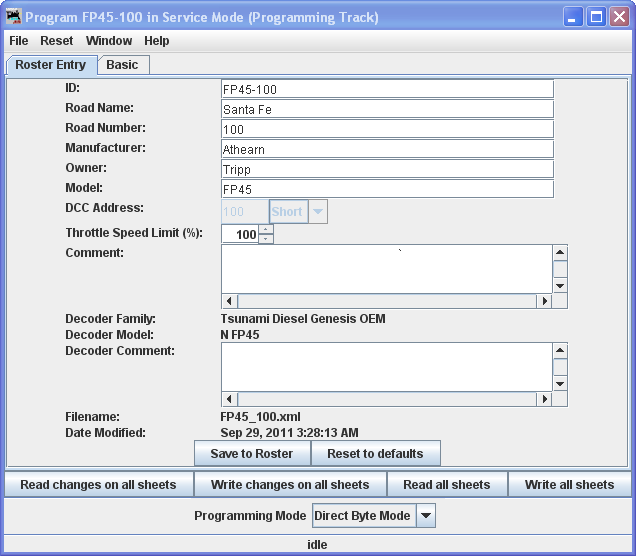Screen dimensions: 636x556
Task: Open the Window menu
Action: click(109, 41)
